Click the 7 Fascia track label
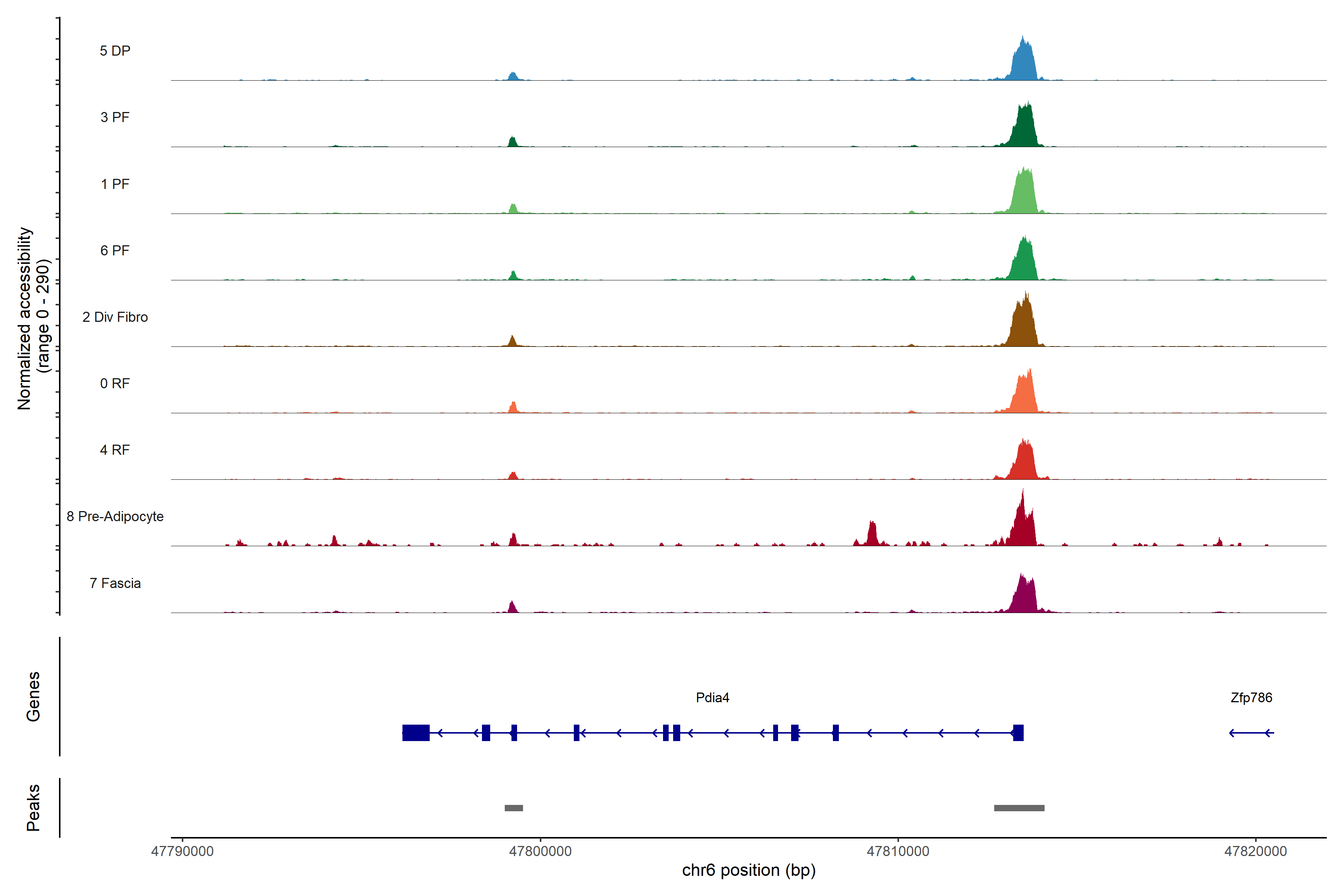The height and width of the screenshot is (896, 1344). coord(115,583)
